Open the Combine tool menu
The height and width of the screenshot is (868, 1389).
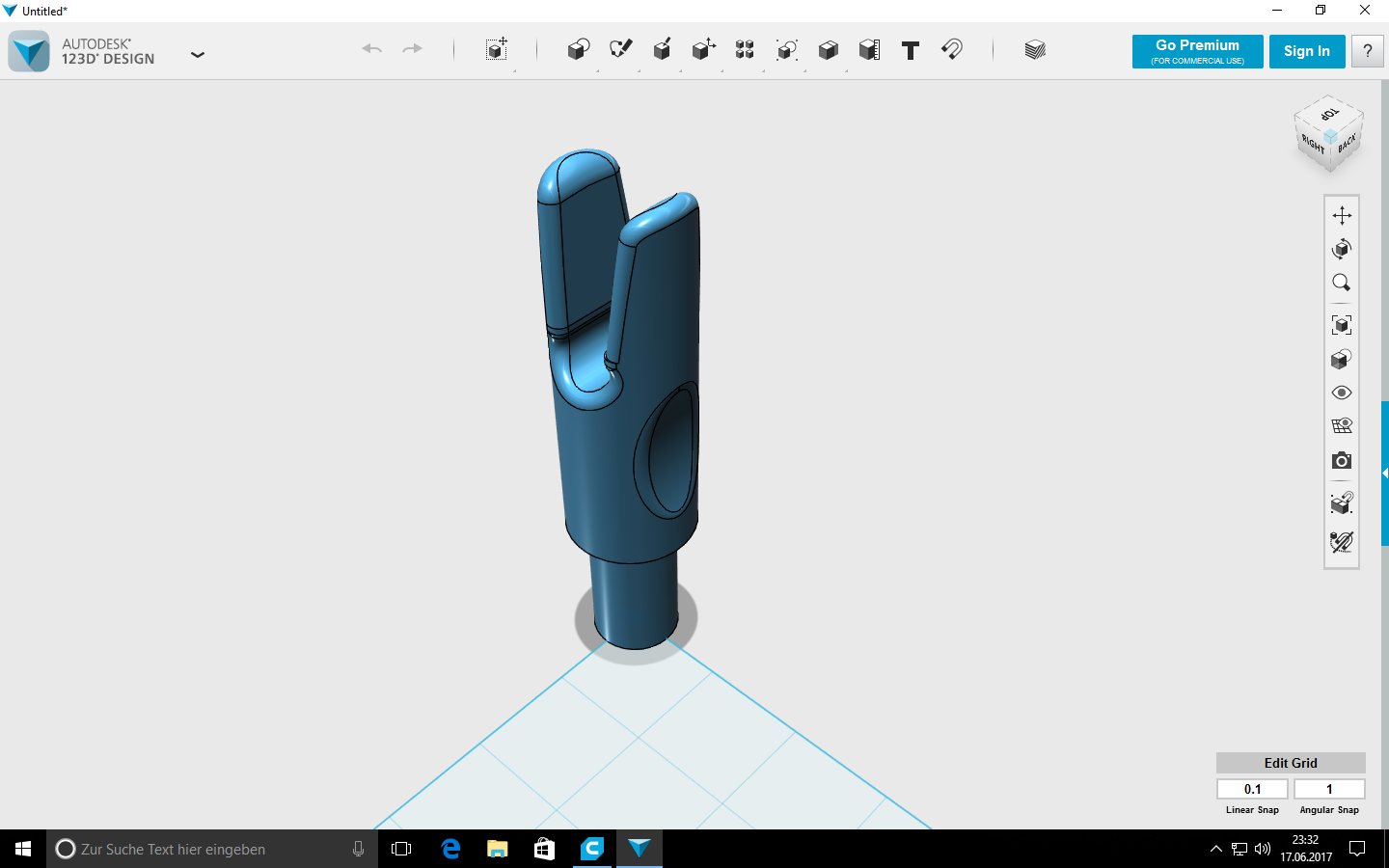[x=828, y=49]
